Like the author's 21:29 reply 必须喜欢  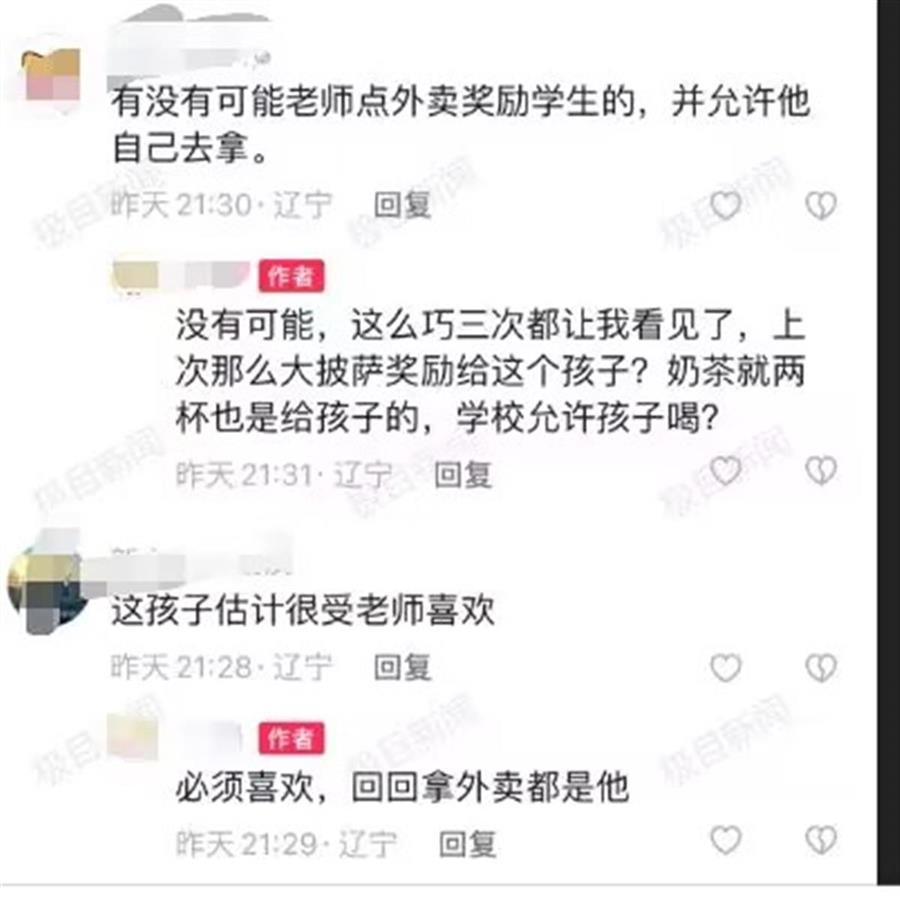(x=726, y=840)
